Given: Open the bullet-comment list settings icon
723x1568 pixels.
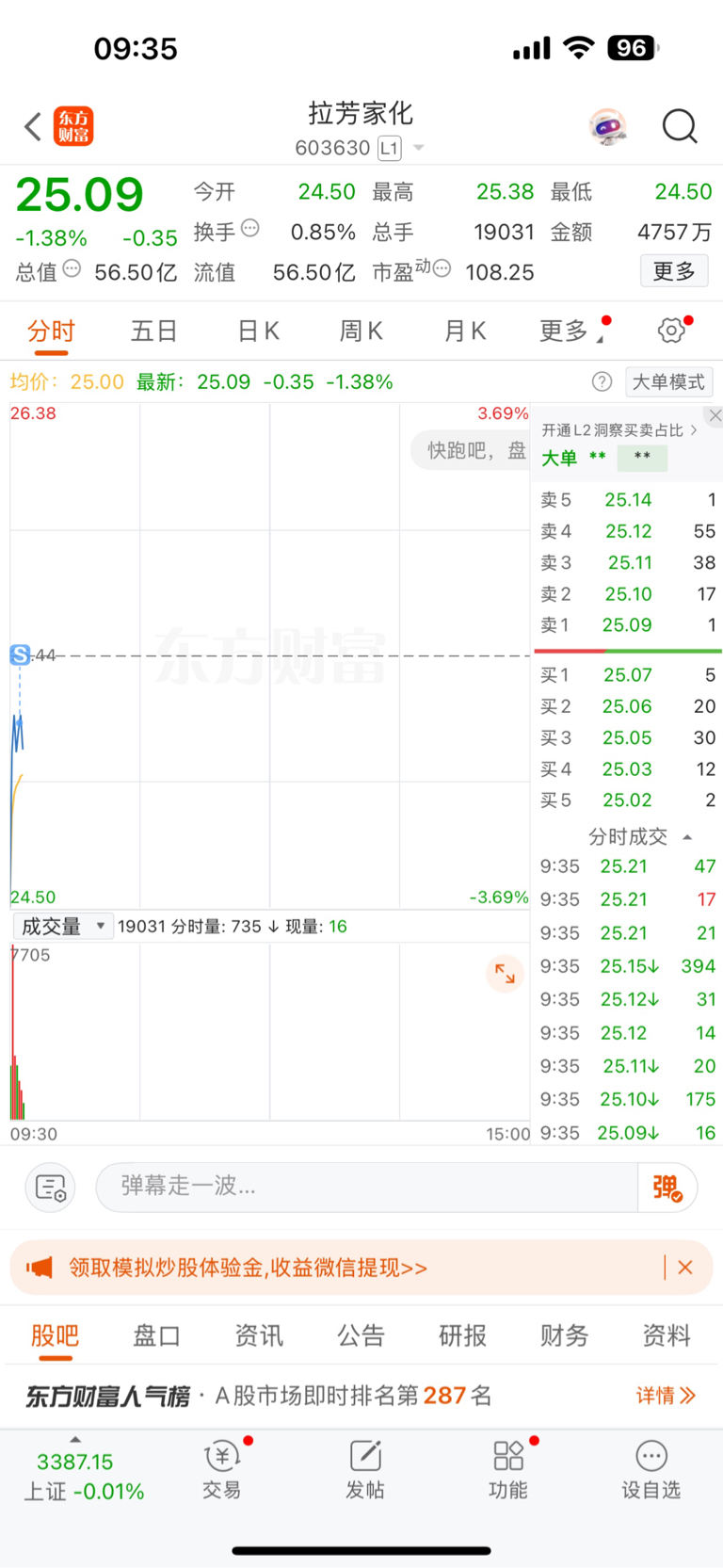Looking at the screenshot, I should click(x=50, y=1187).
